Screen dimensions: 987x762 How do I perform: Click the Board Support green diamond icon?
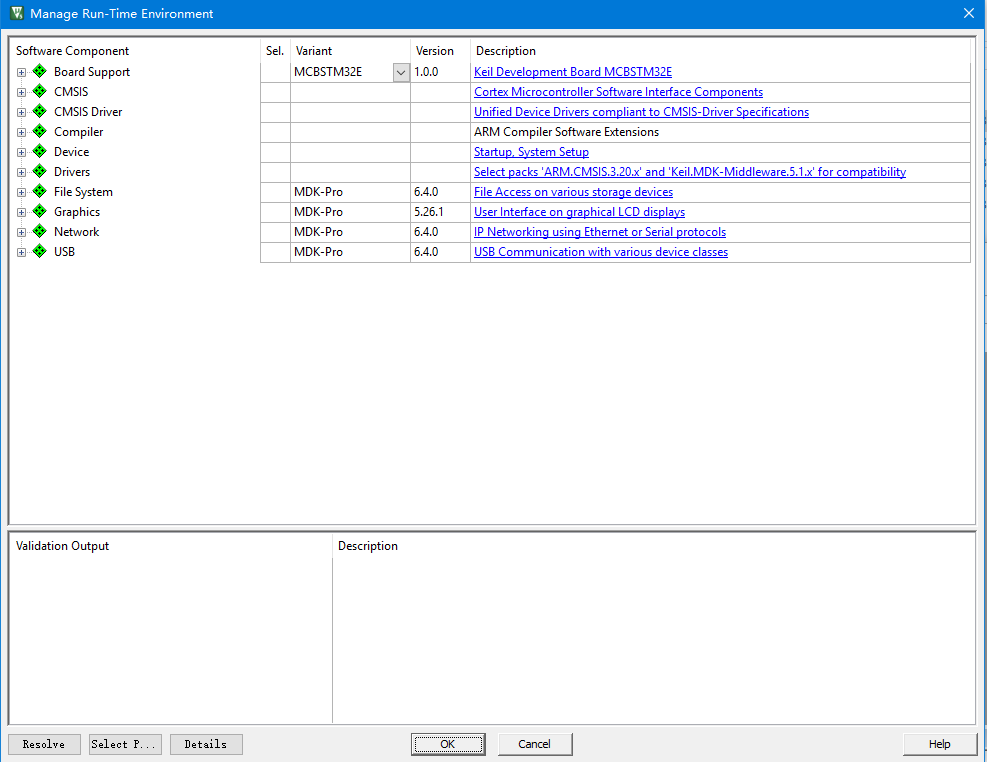click(x=40, y=71)
